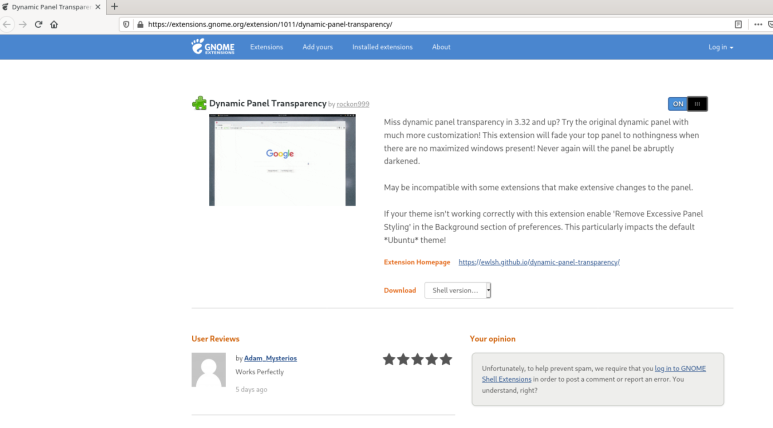Click the green puzzle piece extension icon

click(x=199, y=103)
